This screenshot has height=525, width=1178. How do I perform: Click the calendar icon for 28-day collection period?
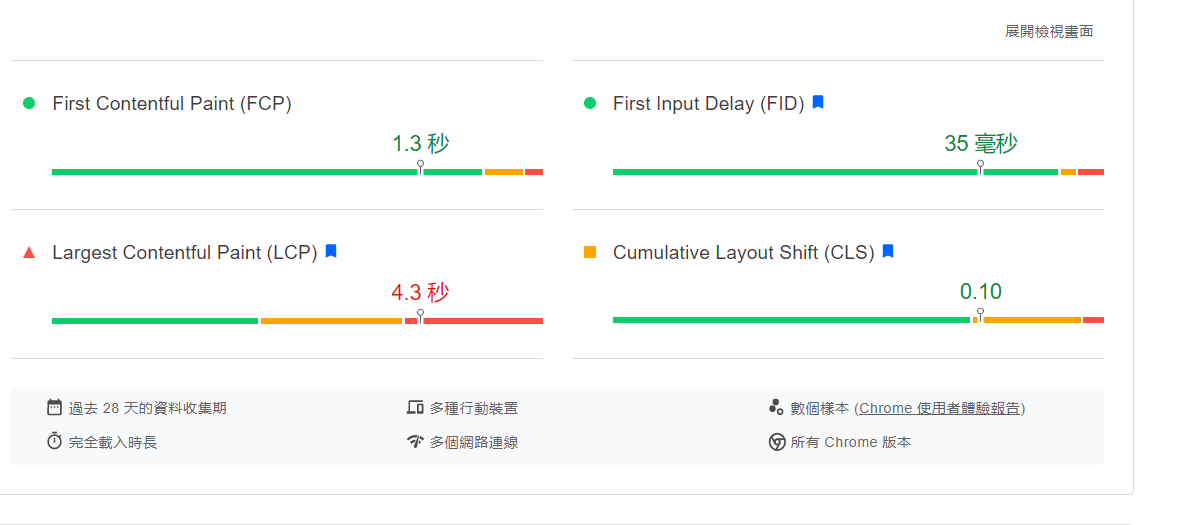click(x=54, y=408)
